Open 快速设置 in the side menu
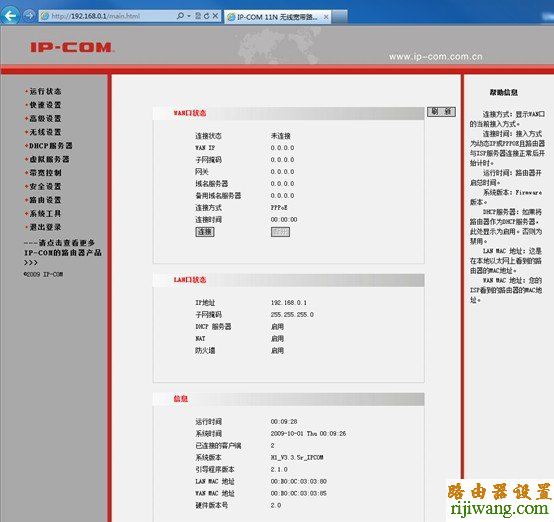554x522 pixels. click(x=45, y=105)
